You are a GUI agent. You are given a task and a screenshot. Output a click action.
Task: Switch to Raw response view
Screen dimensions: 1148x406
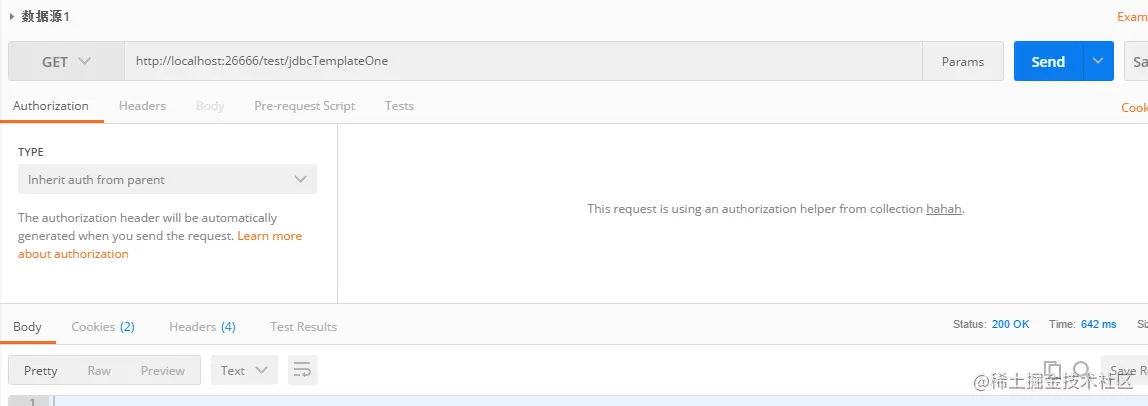[99, 370]
